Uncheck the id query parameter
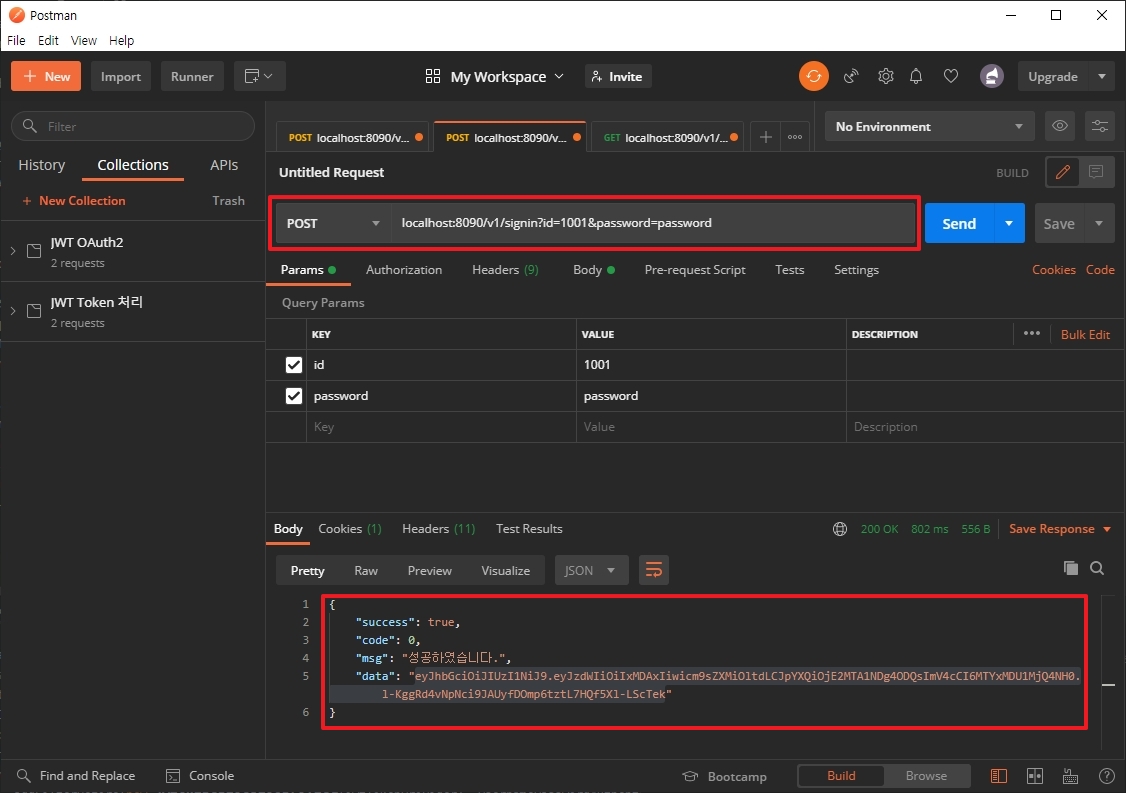1126x793 pixels. pos(294,365)
